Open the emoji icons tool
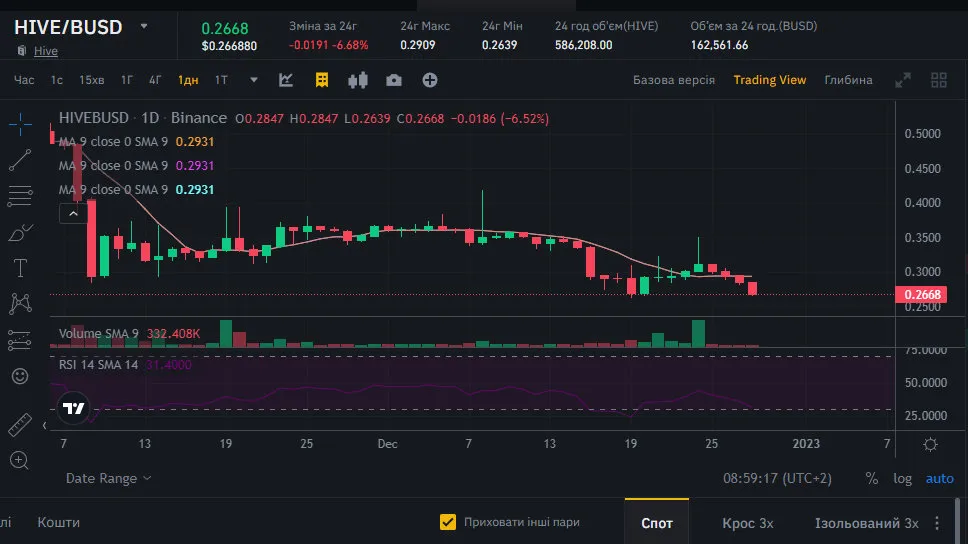The width and height of the screenshot is (968, 544). [20, 375]
